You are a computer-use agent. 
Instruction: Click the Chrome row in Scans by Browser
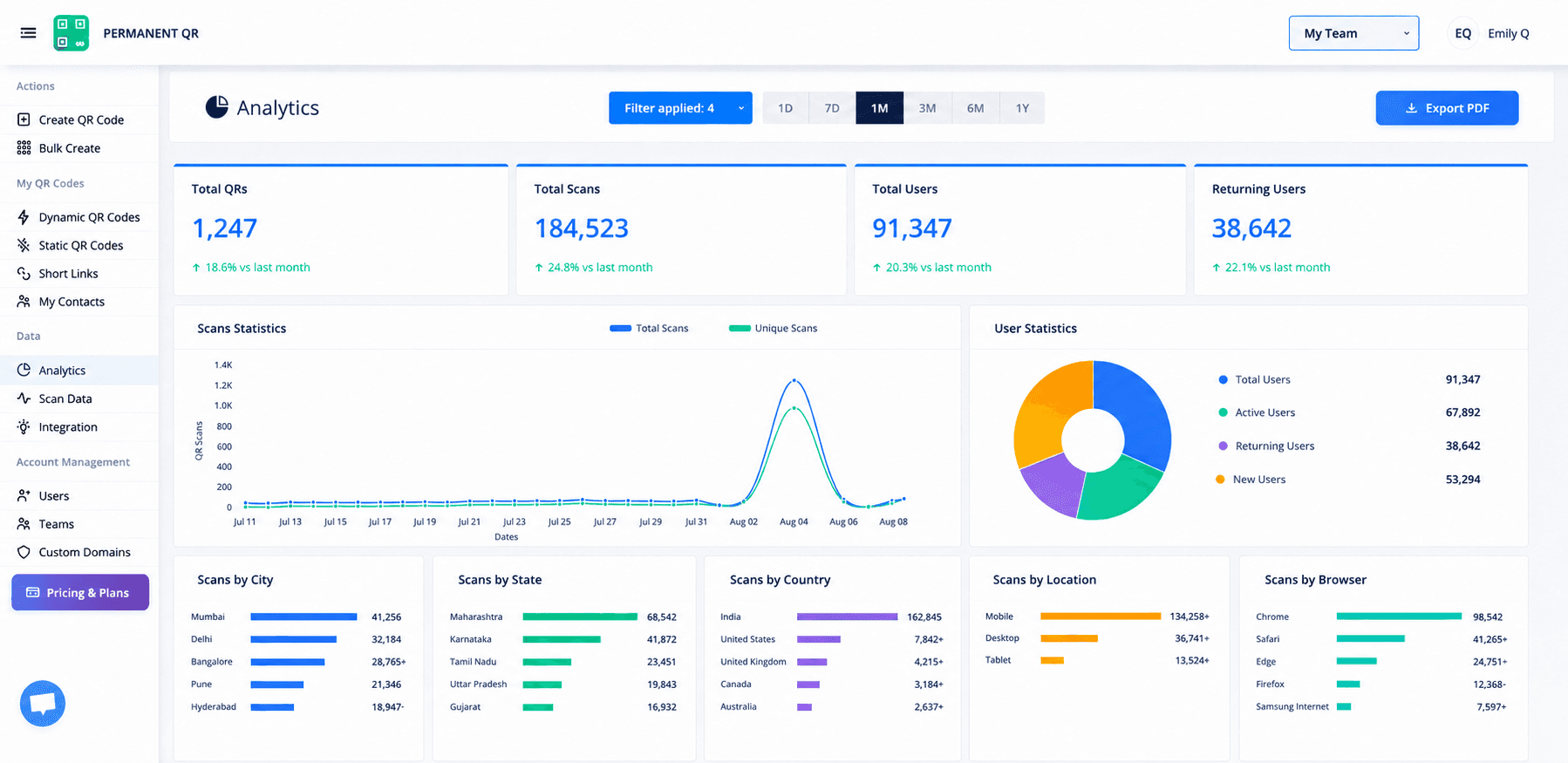1380,617
